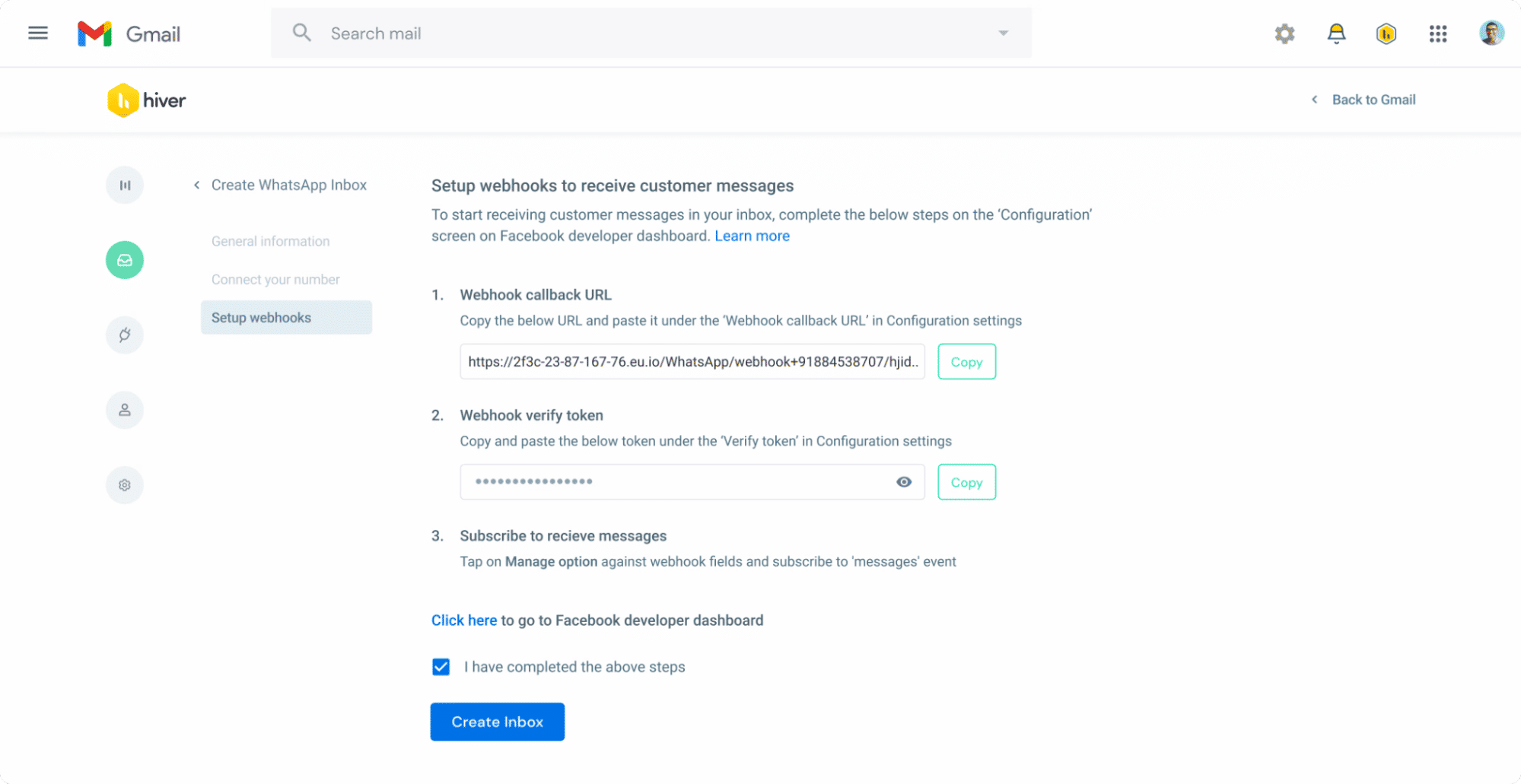Open Gmail quick settings gear

pos(1284,33)
